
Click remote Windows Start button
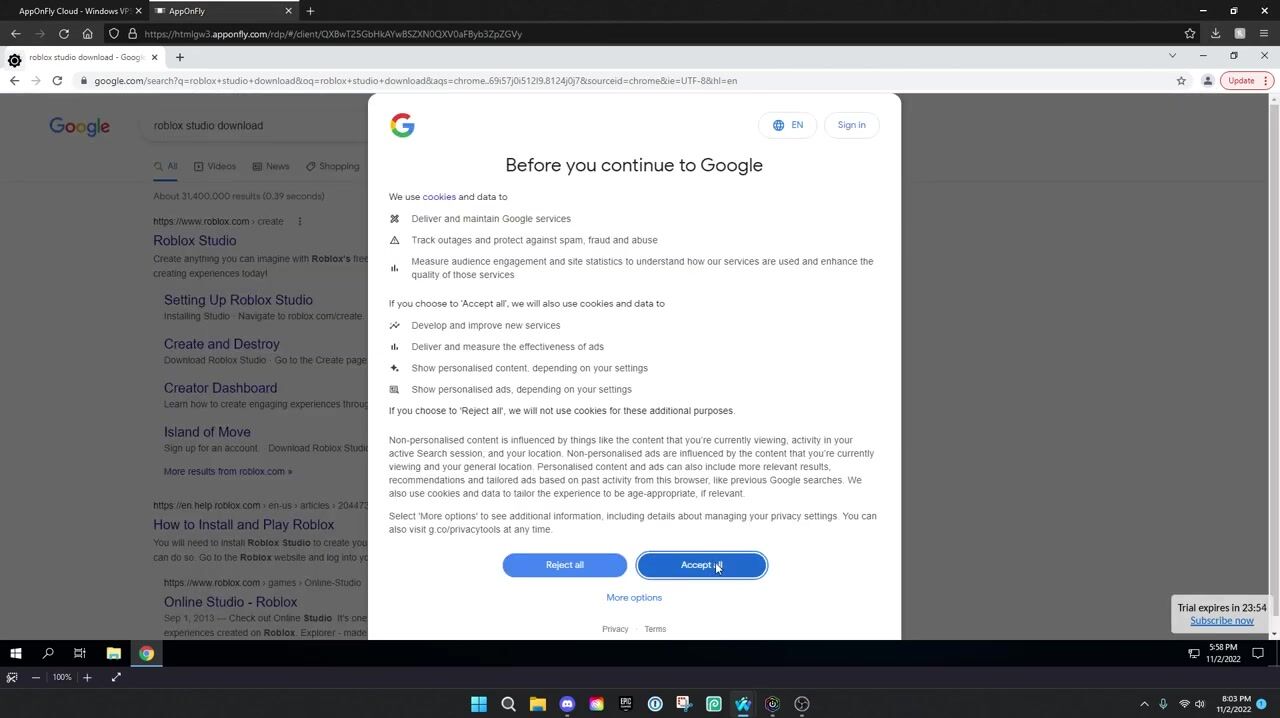(15, 654)
